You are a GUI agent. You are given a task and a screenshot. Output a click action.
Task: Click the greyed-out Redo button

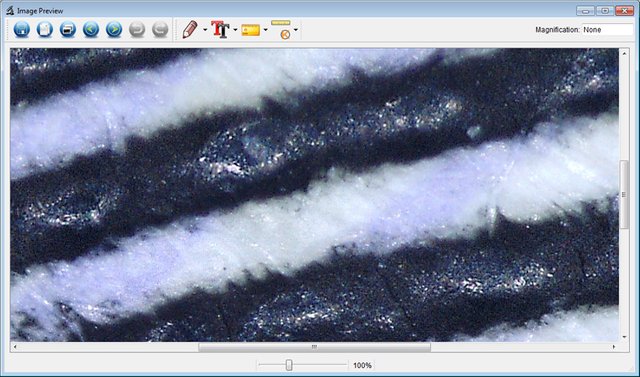160,29
